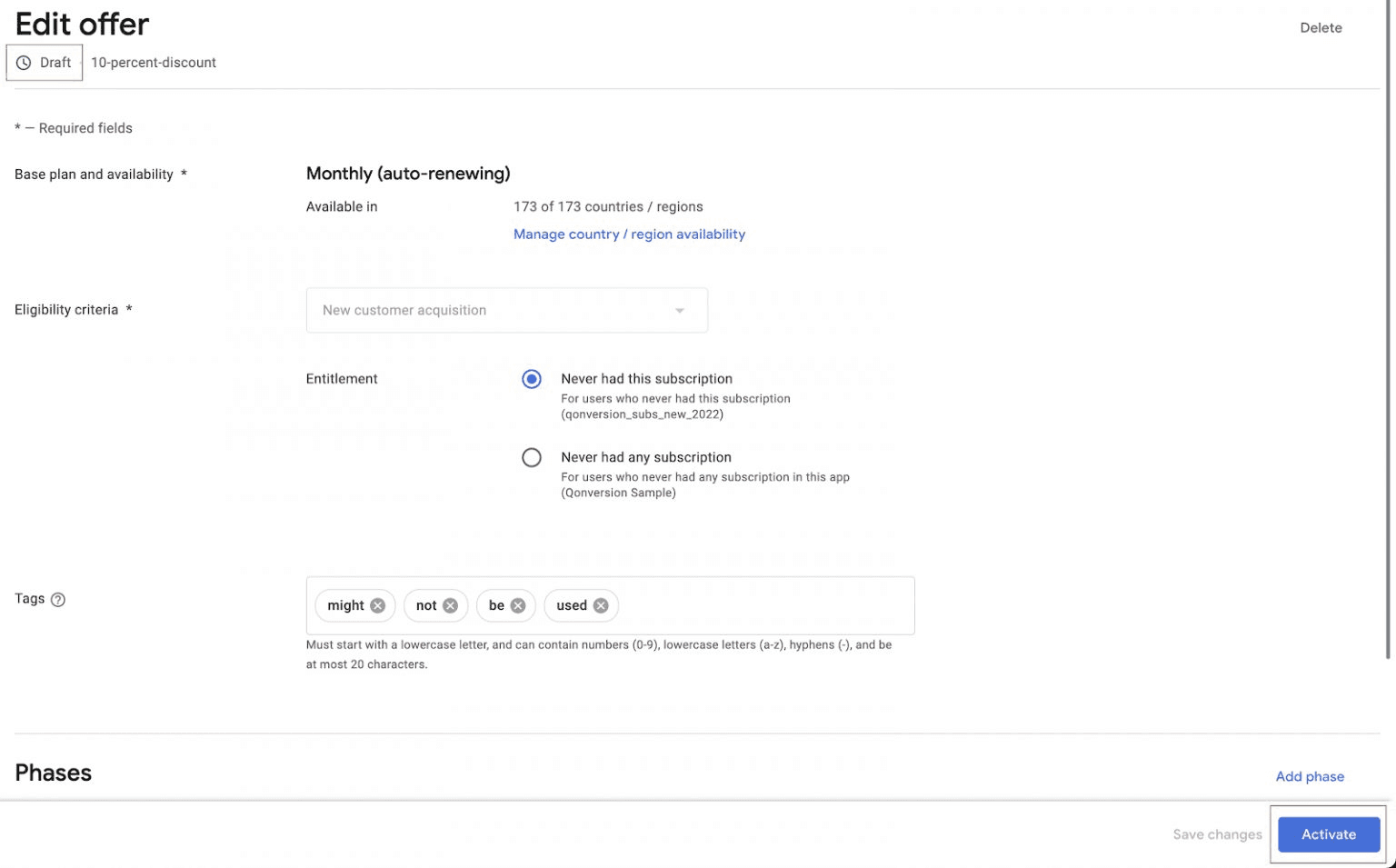The image size is (1396, 868).
Task: Open the Tags help tooltip
Action: tap(57, 599)
